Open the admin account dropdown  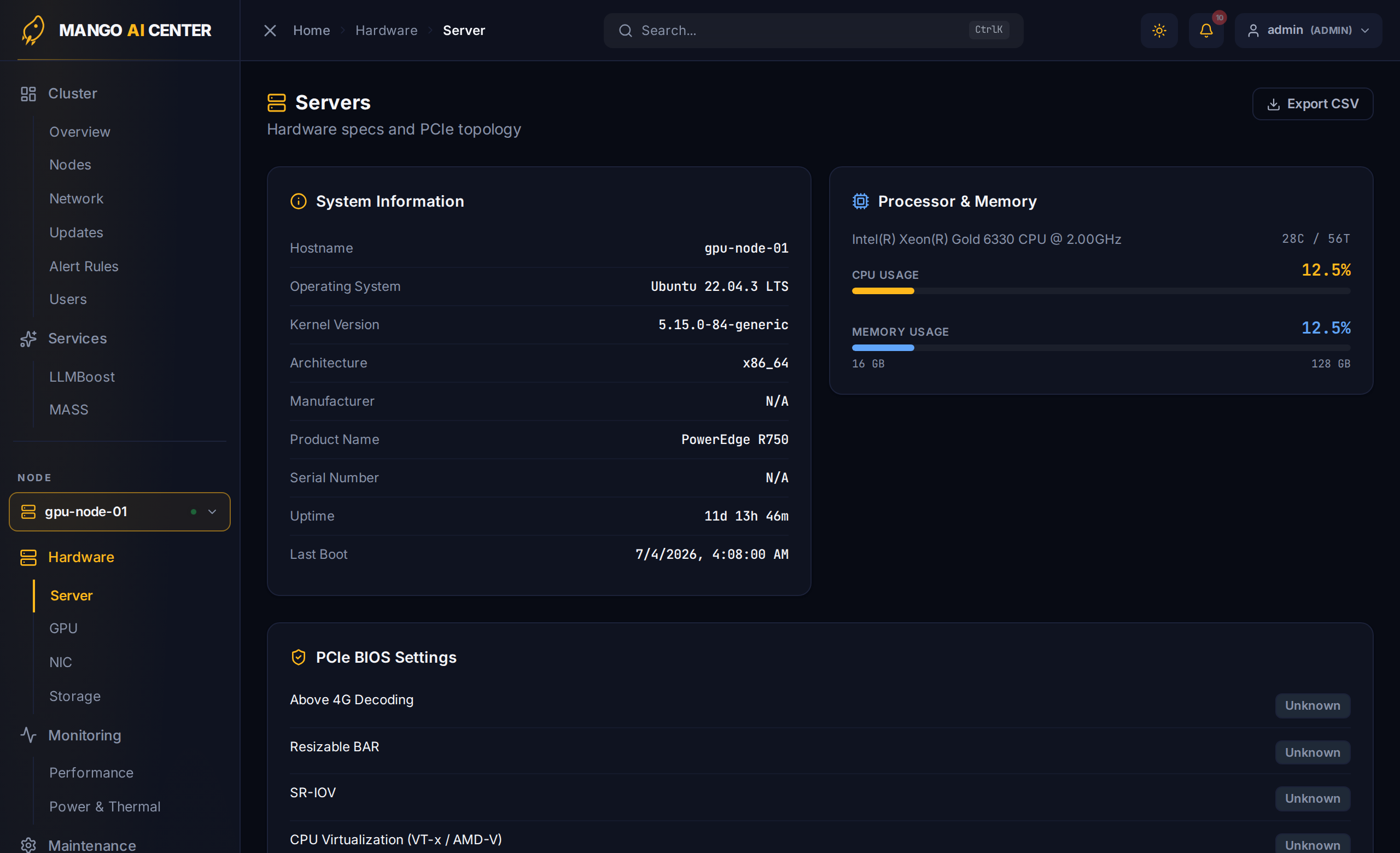click(1308, 31)
